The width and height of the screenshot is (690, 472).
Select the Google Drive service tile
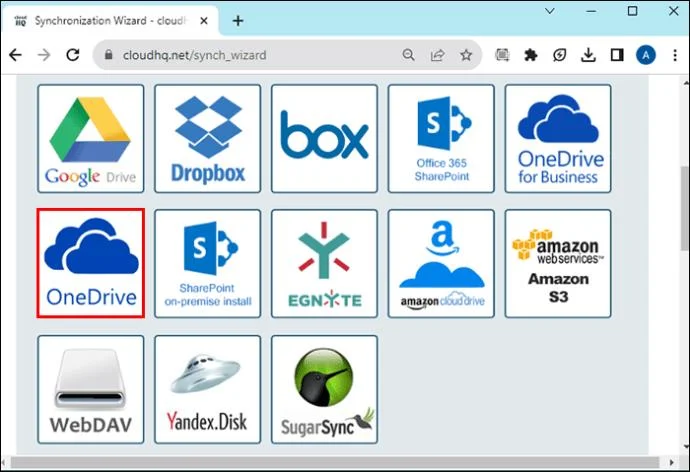click(91, 139)
